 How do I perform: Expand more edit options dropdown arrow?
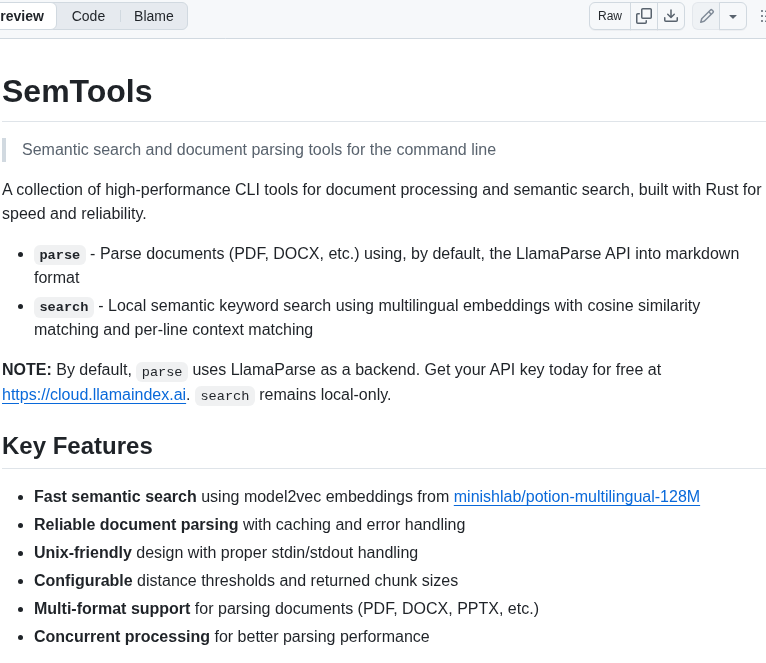[733, 16]
